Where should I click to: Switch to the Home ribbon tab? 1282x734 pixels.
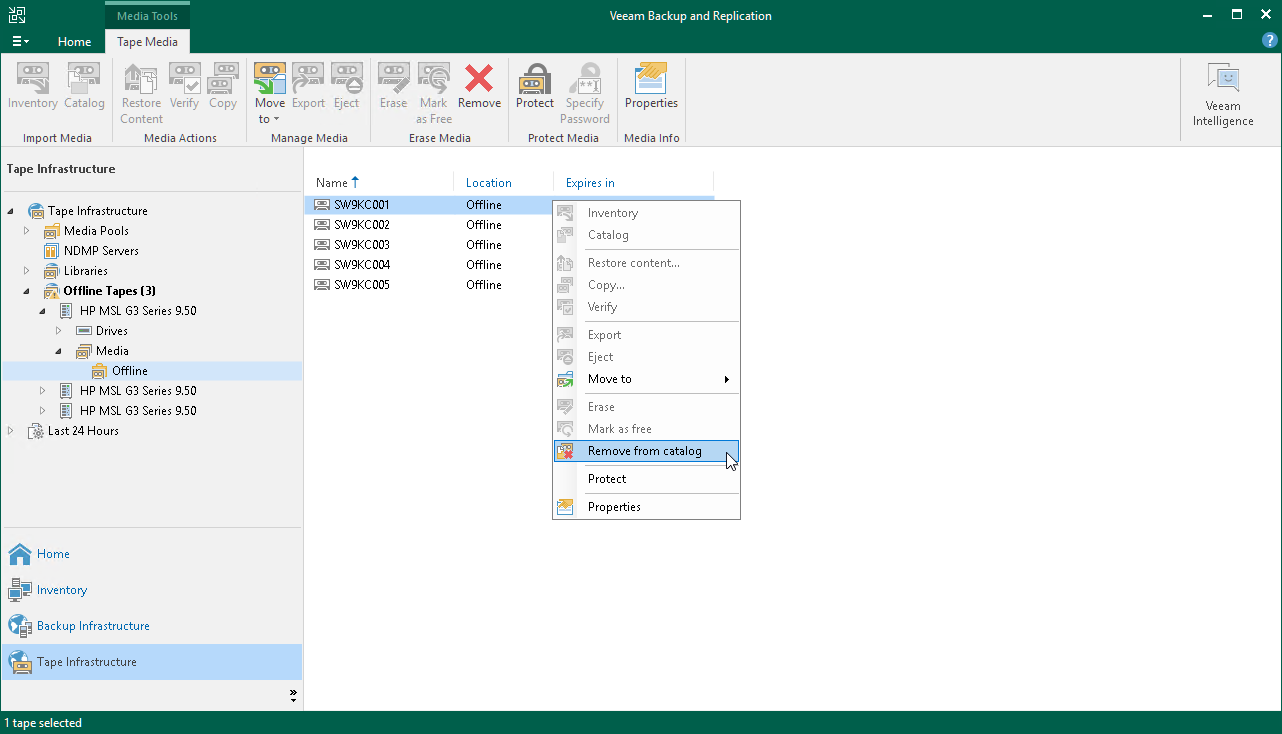74,42
